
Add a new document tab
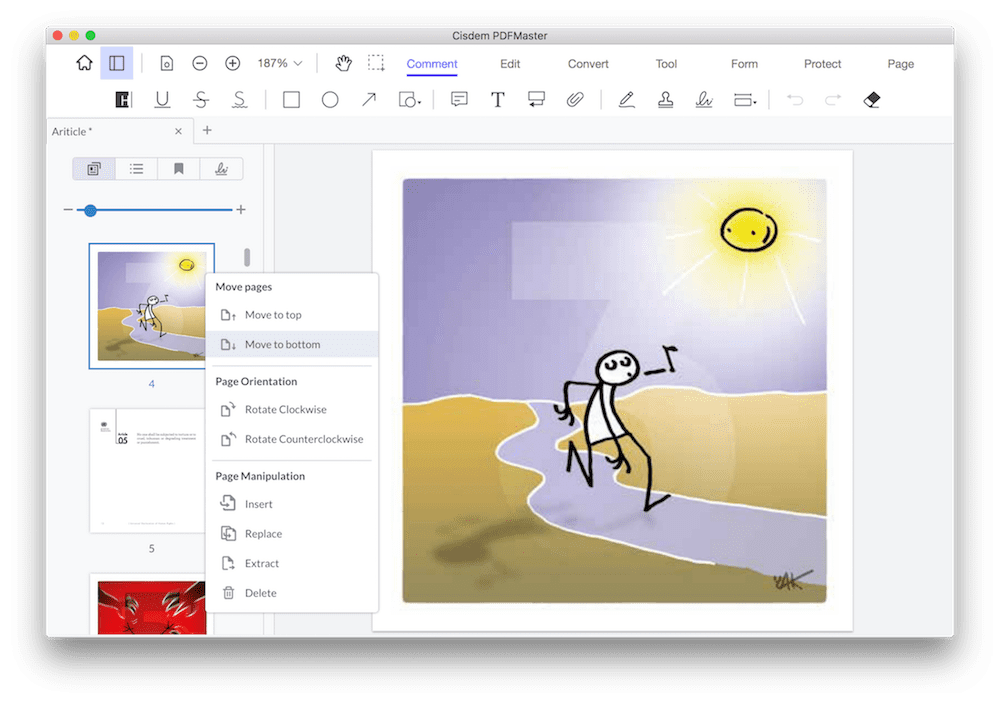(207, 130)
